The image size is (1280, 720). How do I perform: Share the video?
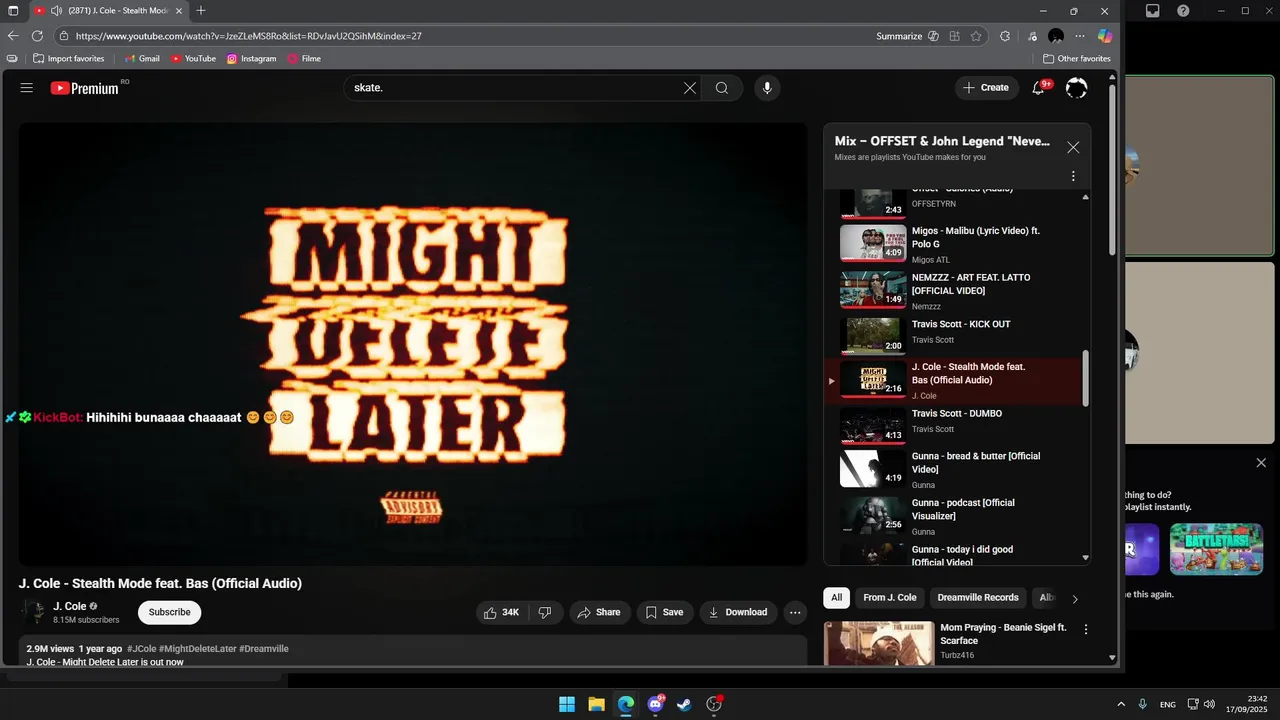(599, 612)
